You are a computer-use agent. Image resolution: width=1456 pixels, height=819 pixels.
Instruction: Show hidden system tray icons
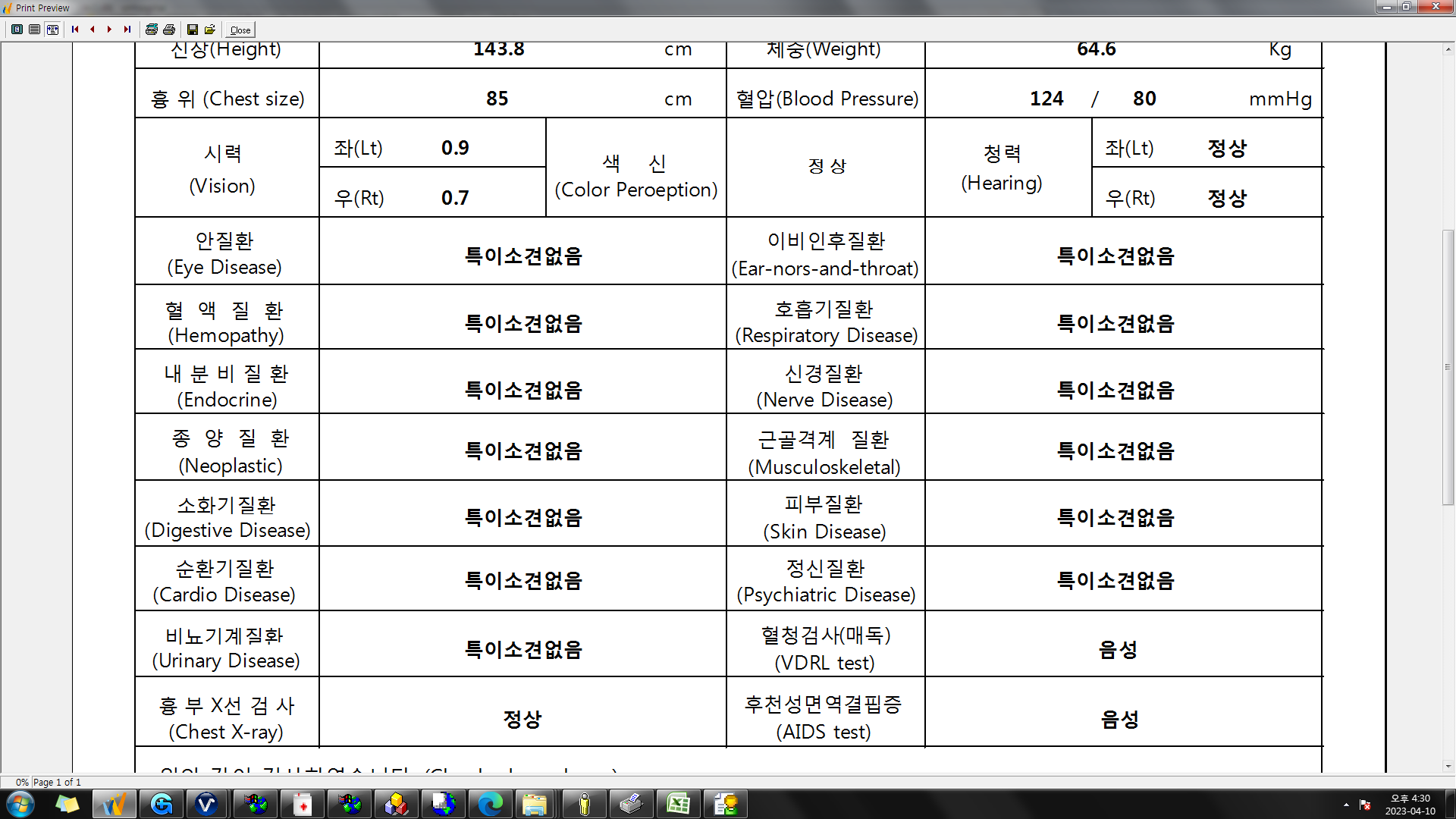coord(1346,805)
